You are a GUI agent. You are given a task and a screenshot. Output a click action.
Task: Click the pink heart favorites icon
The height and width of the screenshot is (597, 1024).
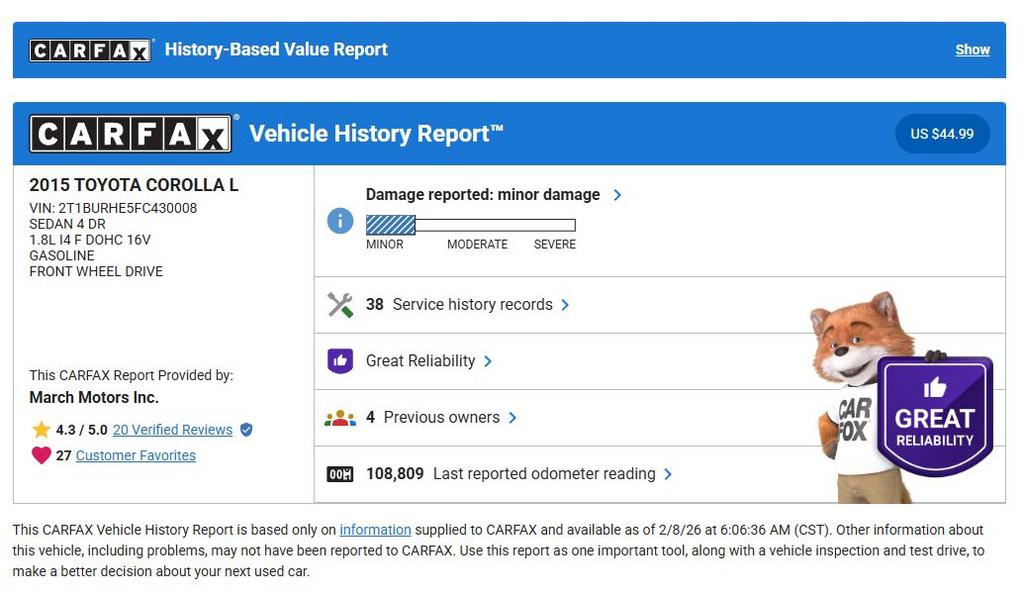(41, 456)
